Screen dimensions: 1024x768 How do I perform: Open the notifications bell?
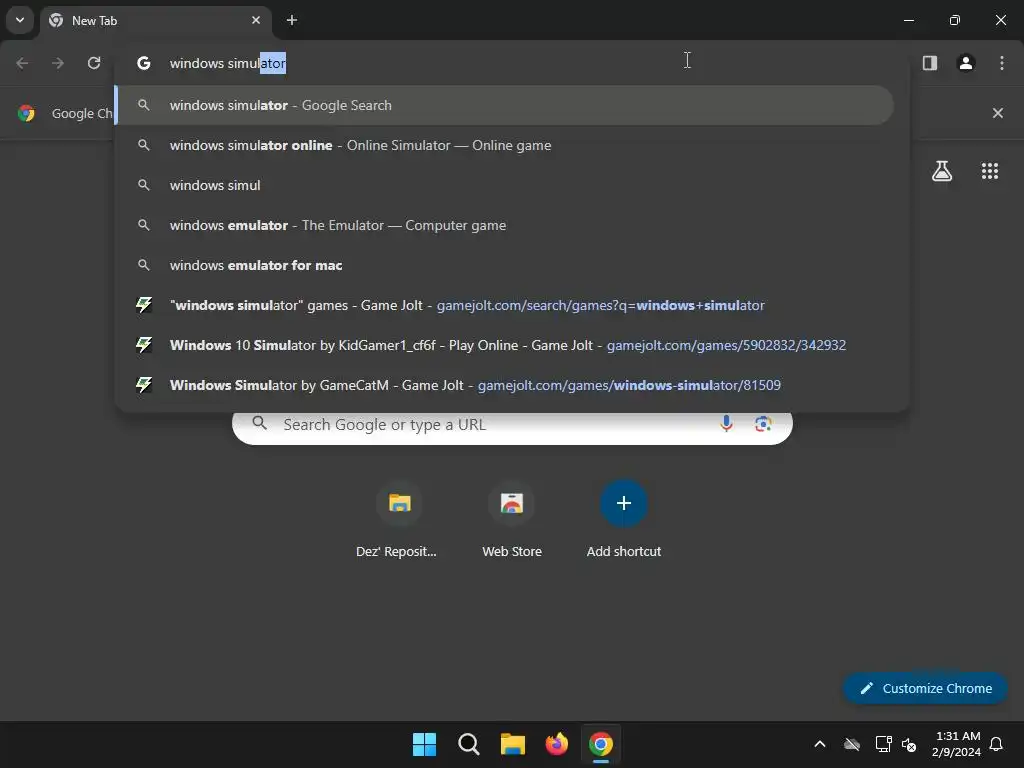coord(997,744)
